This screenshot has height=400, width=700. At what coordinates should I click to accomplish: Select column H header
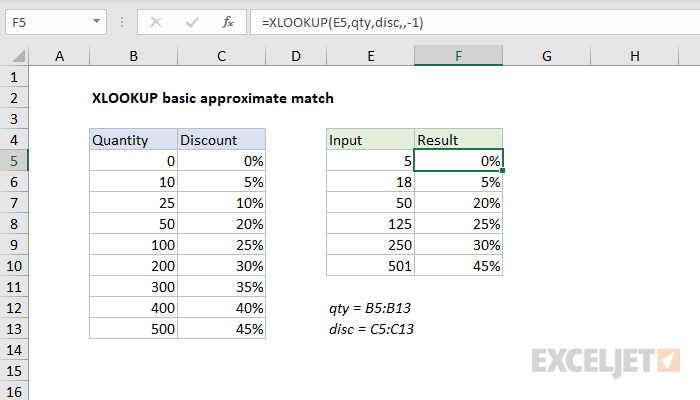635,56
